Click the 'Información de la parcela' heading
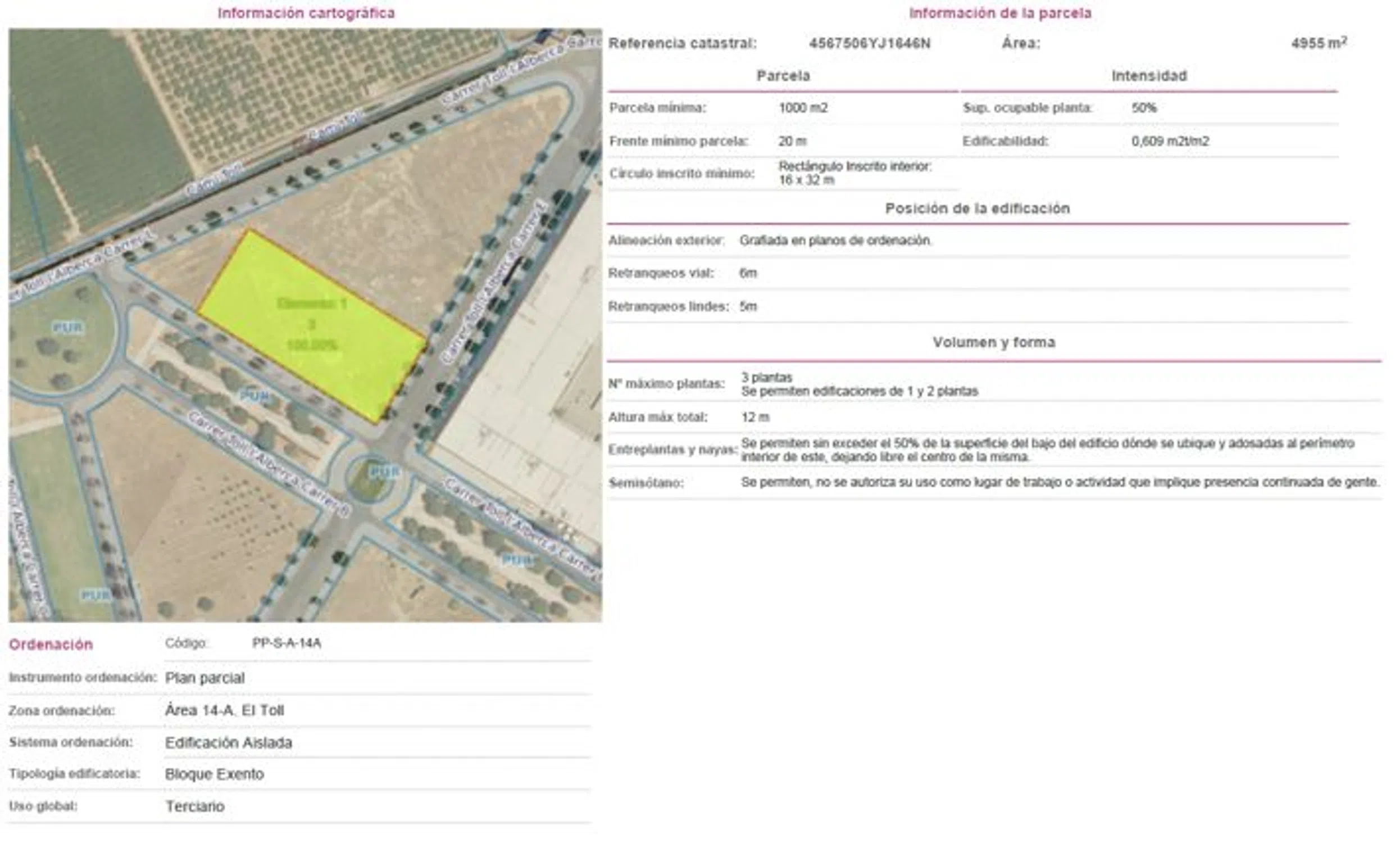This screenshot has width=1400, height=843. click(1000, 13)
